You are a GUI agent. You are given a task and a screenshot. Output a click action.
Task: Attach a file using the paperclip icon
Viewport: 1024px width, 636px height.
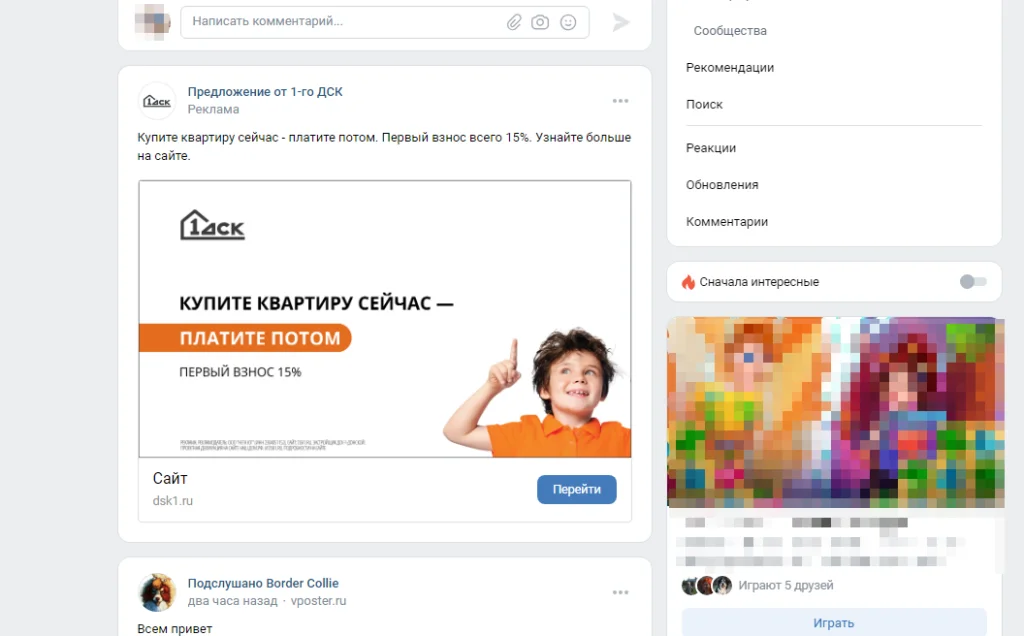point(514,22)
